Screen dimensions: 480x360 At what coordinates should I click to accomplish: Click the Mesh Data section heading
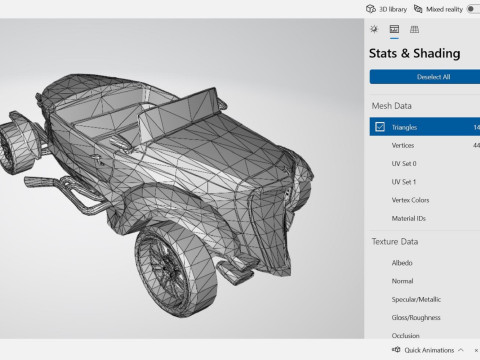pos(392,106)
